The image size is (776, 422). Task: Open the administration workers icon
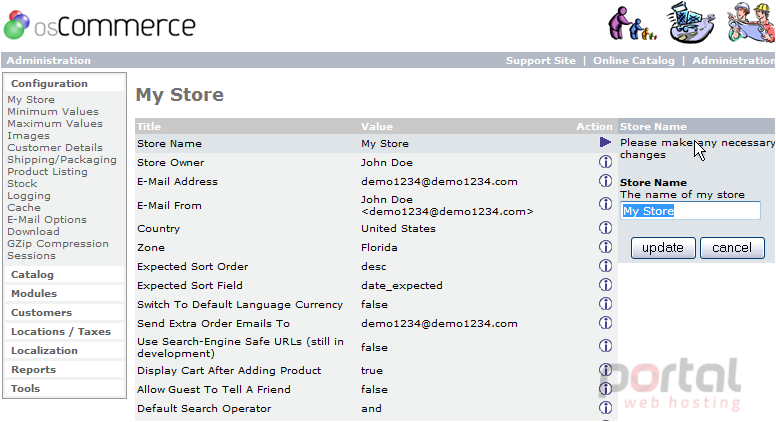(x=751, y=23)
